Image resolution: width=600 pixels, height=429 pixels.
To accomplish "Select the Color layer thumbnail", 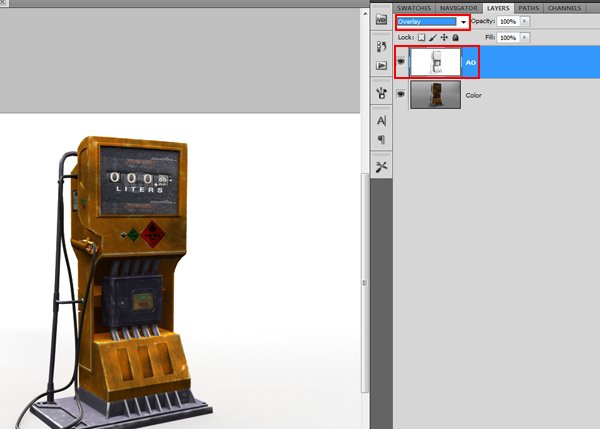I will coord(435,95).
